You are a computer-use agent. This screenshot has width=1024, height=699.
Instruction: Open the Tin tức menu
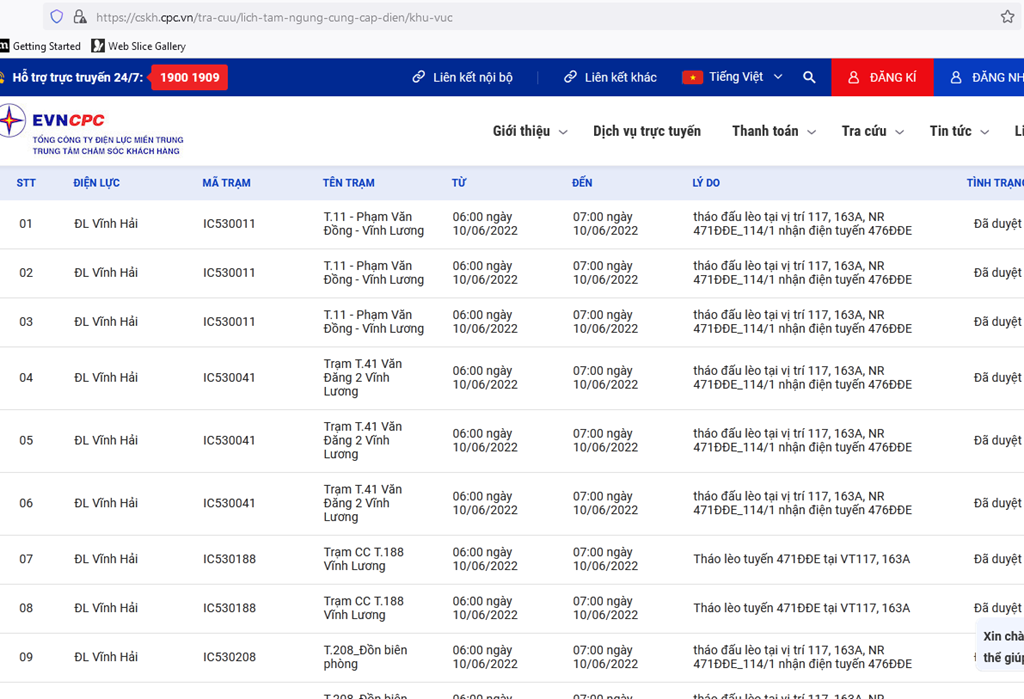(x=958, y=131)
